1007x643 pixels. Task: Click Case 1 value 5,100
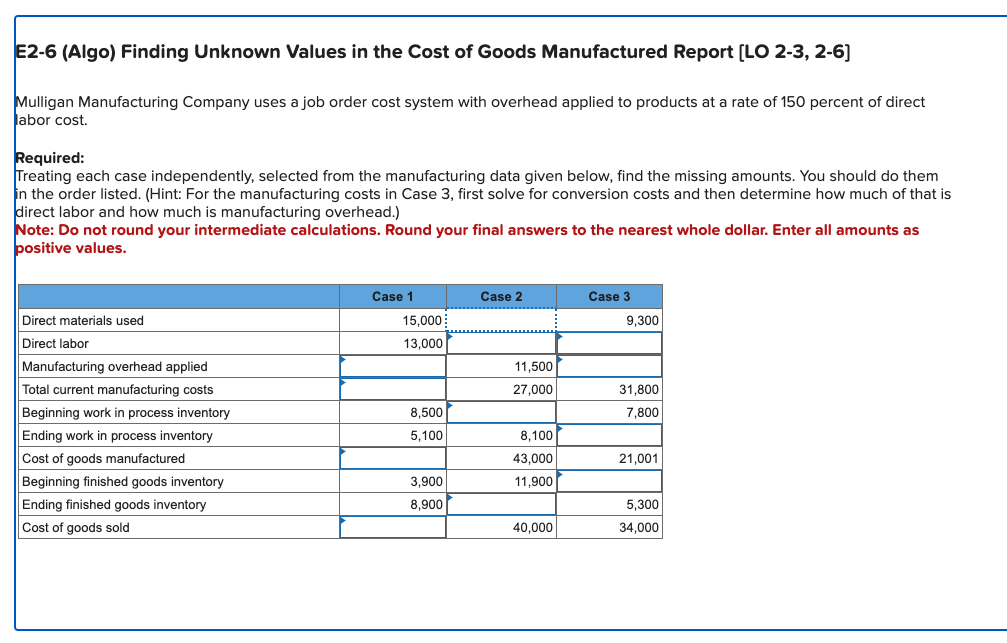(427, 436)
